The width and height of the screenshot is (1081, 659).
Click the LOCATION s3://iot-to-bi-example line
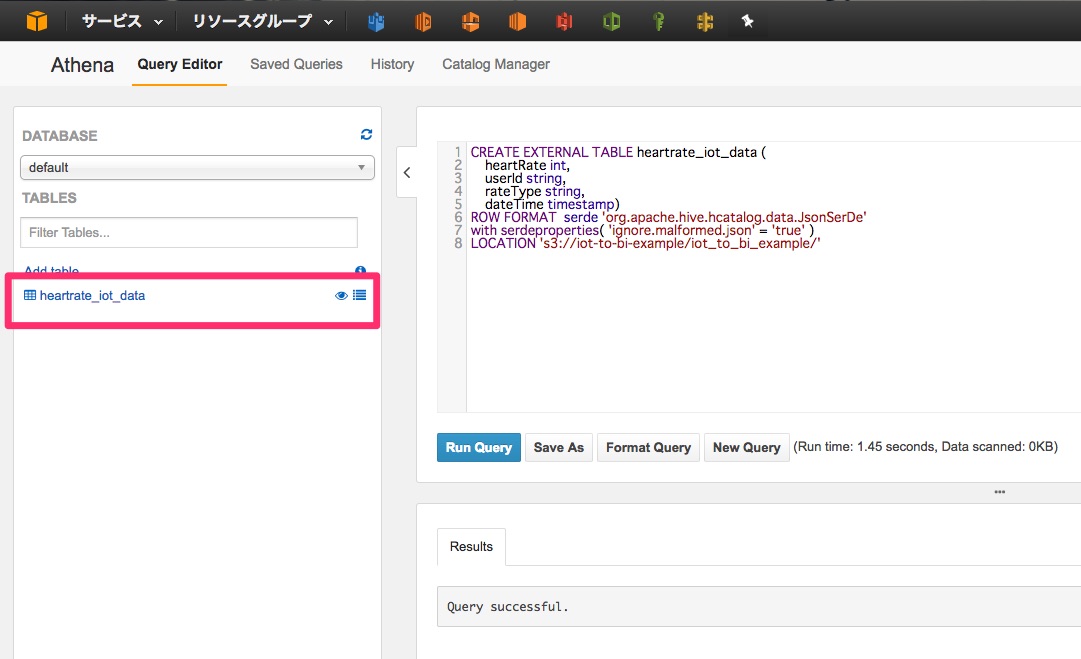(645, 243)
